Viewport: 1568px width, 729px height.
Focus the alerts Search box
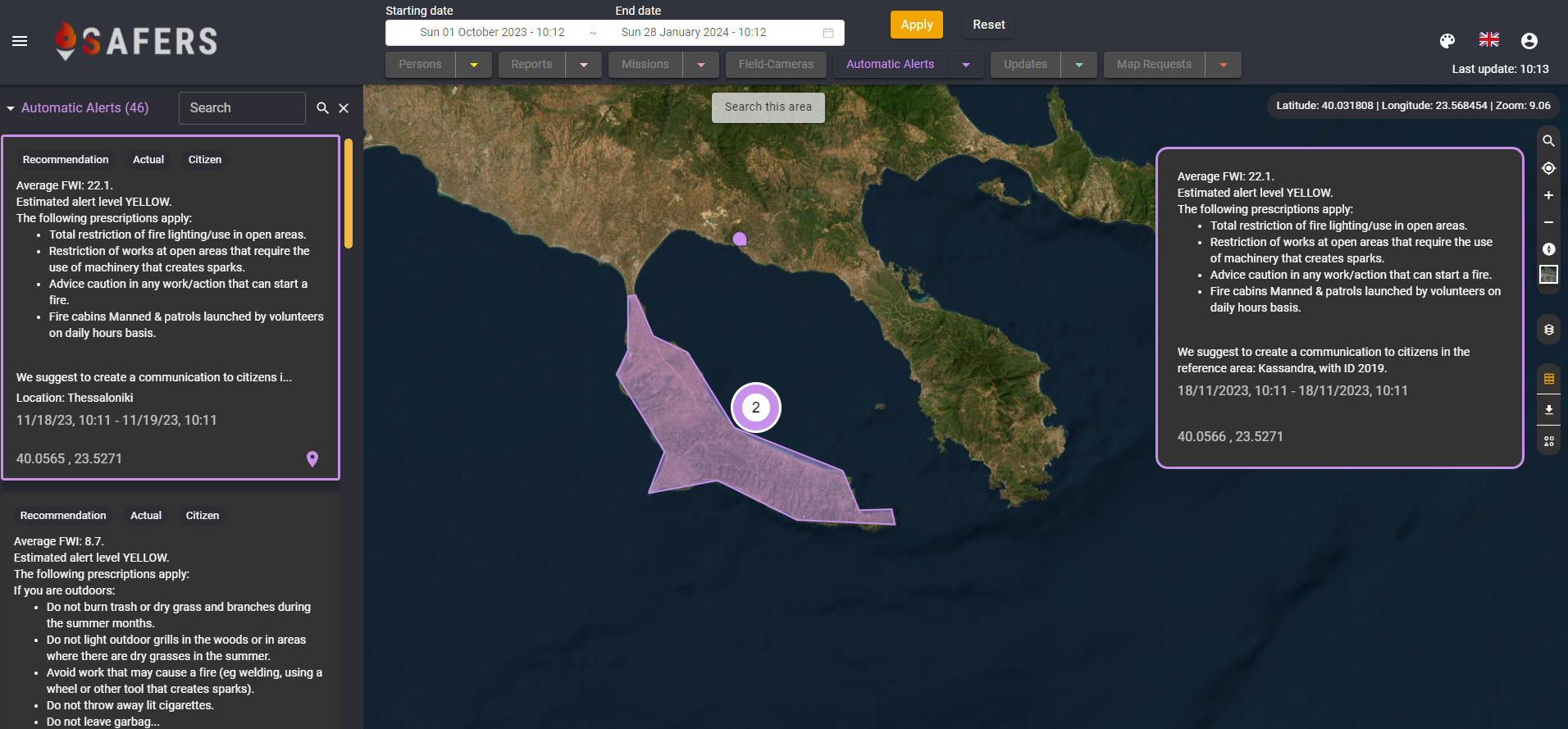[x=242, y=108]
